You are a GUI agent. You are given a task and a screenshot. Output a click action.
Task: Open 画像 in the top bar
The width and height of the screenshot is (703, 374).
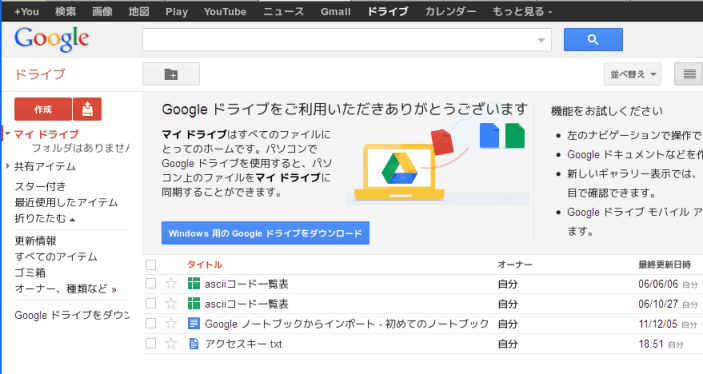(x=102, y=12)
